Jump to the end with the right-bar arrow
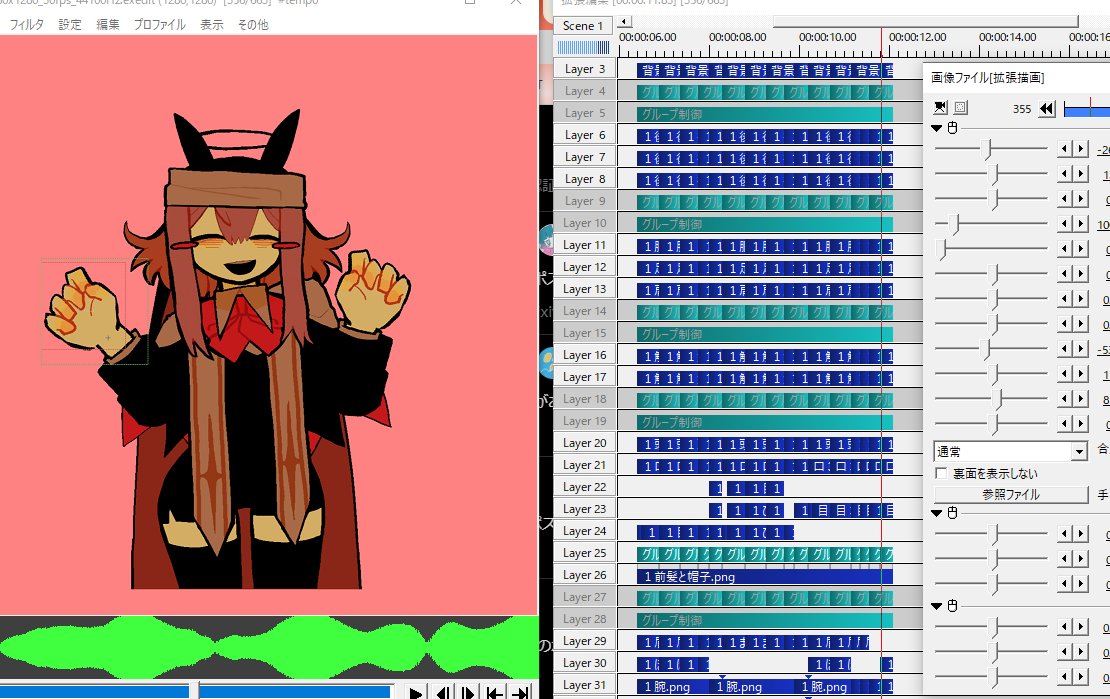The width and height of the screenshot is (1110, 699). [x=520, y=692]
